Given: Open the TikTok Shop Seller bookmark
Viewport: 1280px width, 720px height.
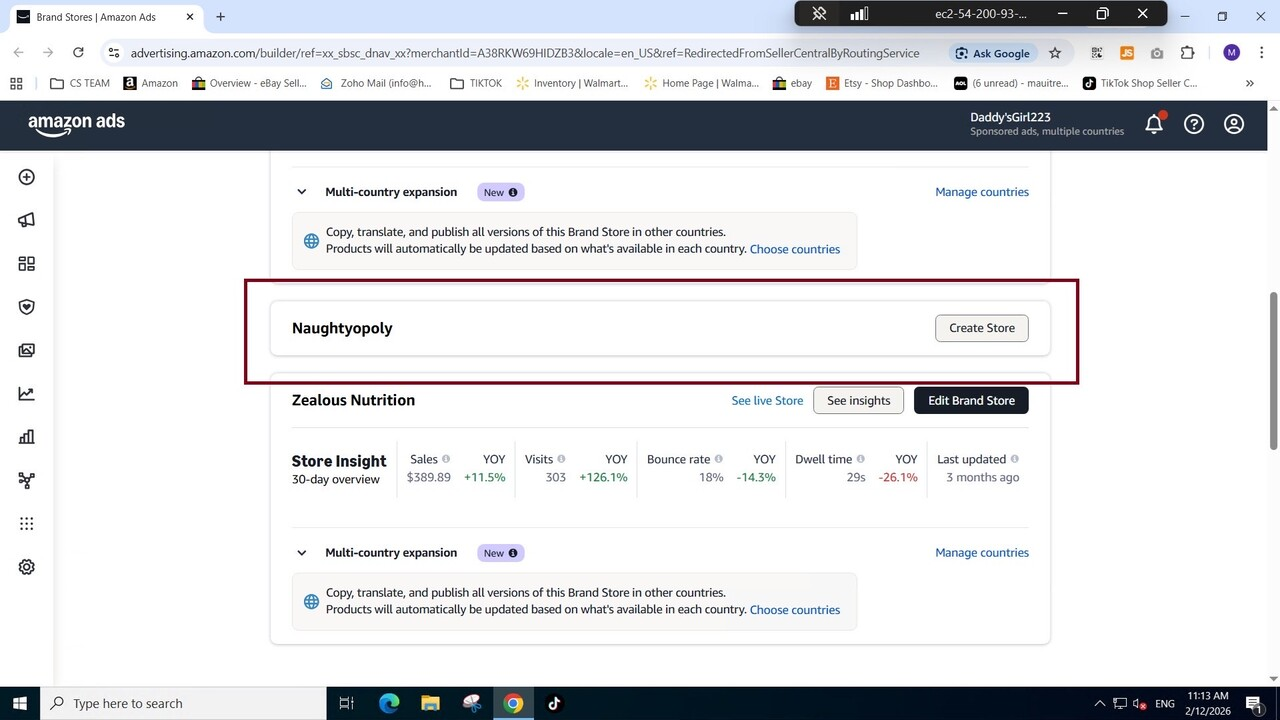Looking at the screenshot, I should pyautogui.click(x=1141, y=83).
